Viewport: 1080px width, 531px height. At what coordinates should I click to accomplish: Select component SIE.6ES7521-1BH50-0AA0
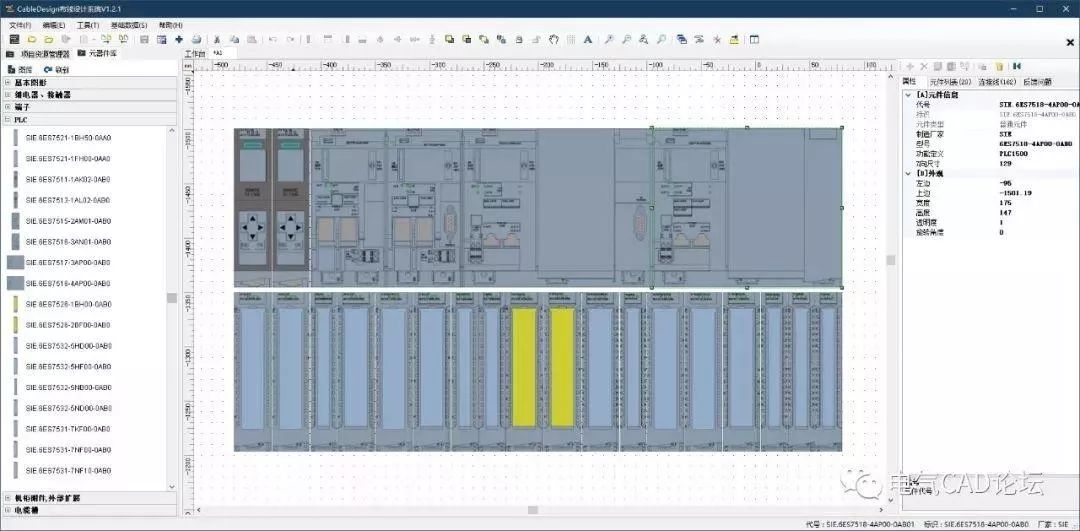(68, 138)
